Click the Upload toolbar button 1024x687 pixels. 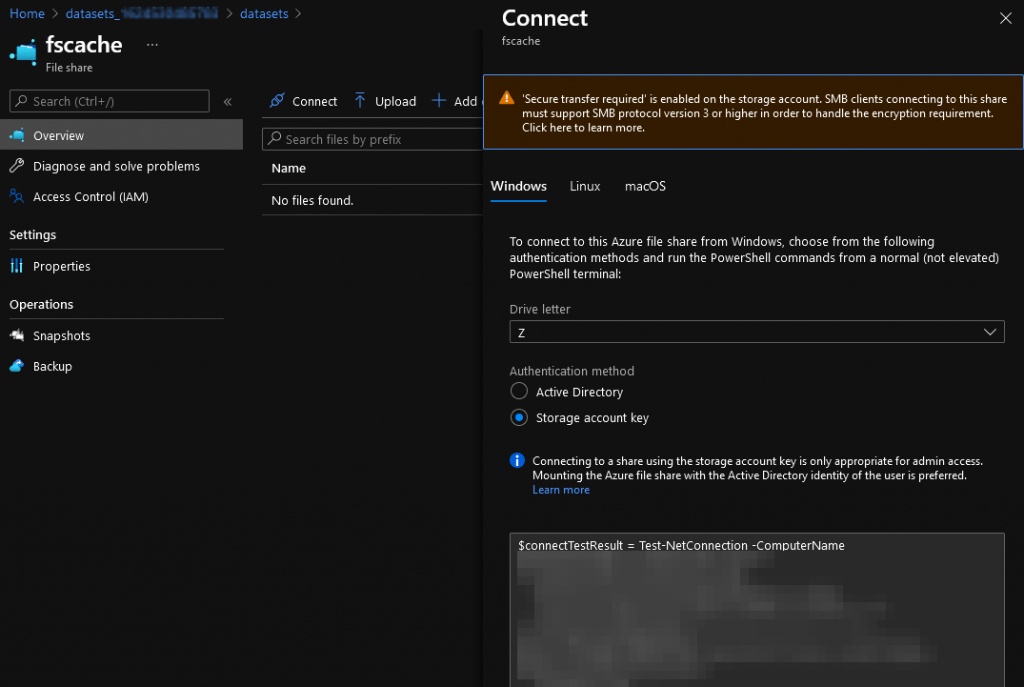pyautogui.click(x=385, y=101)
